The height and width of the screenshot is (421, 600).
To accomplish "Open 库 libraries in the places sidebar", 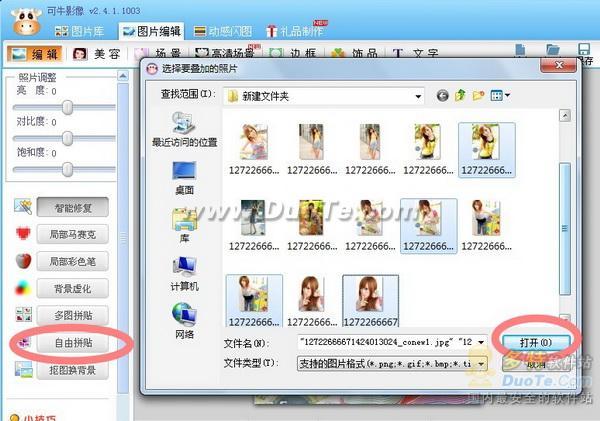I will click(184, 224).
